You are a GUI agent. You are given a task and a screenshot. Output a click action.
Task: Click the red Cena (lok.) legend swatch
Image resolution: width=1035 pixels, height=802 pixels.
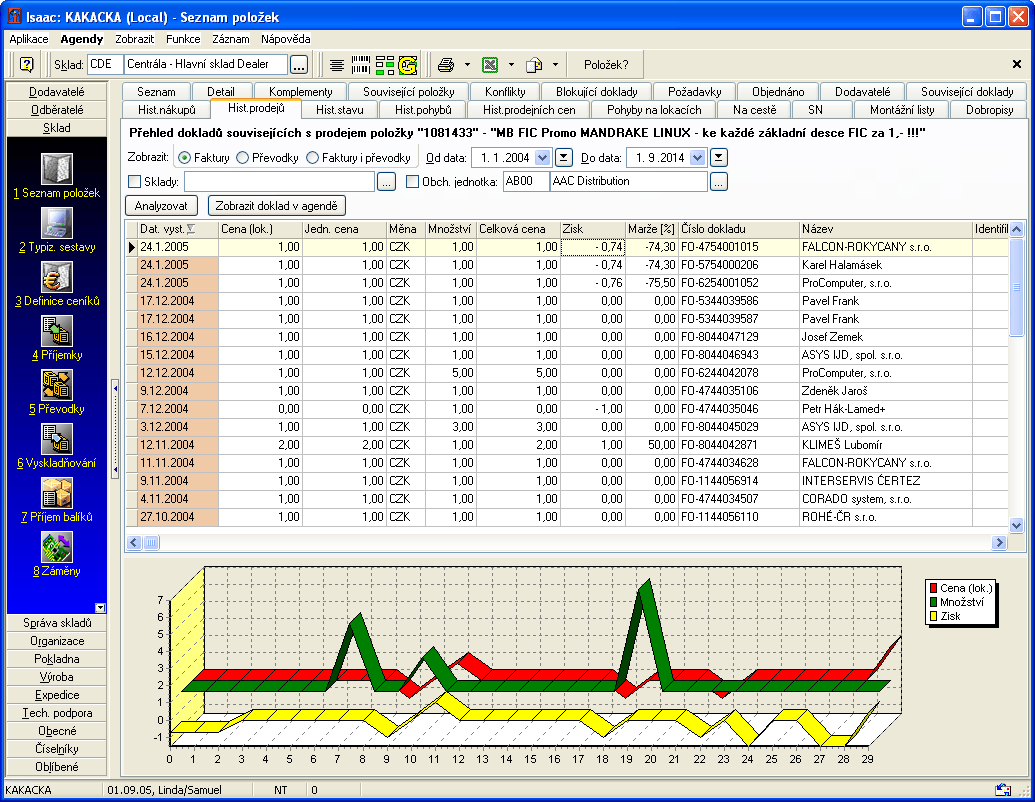pos(934,589)
